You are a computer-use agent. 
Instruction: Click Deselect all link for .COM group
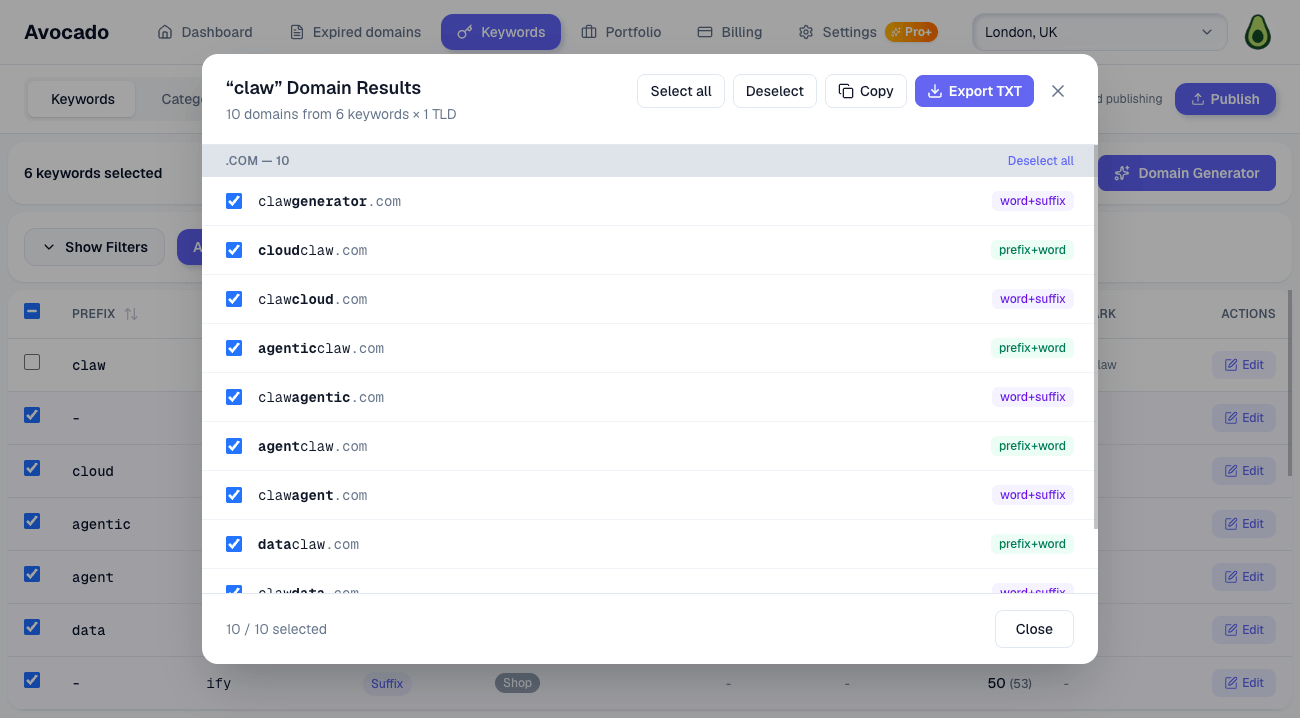point(1040,161)
